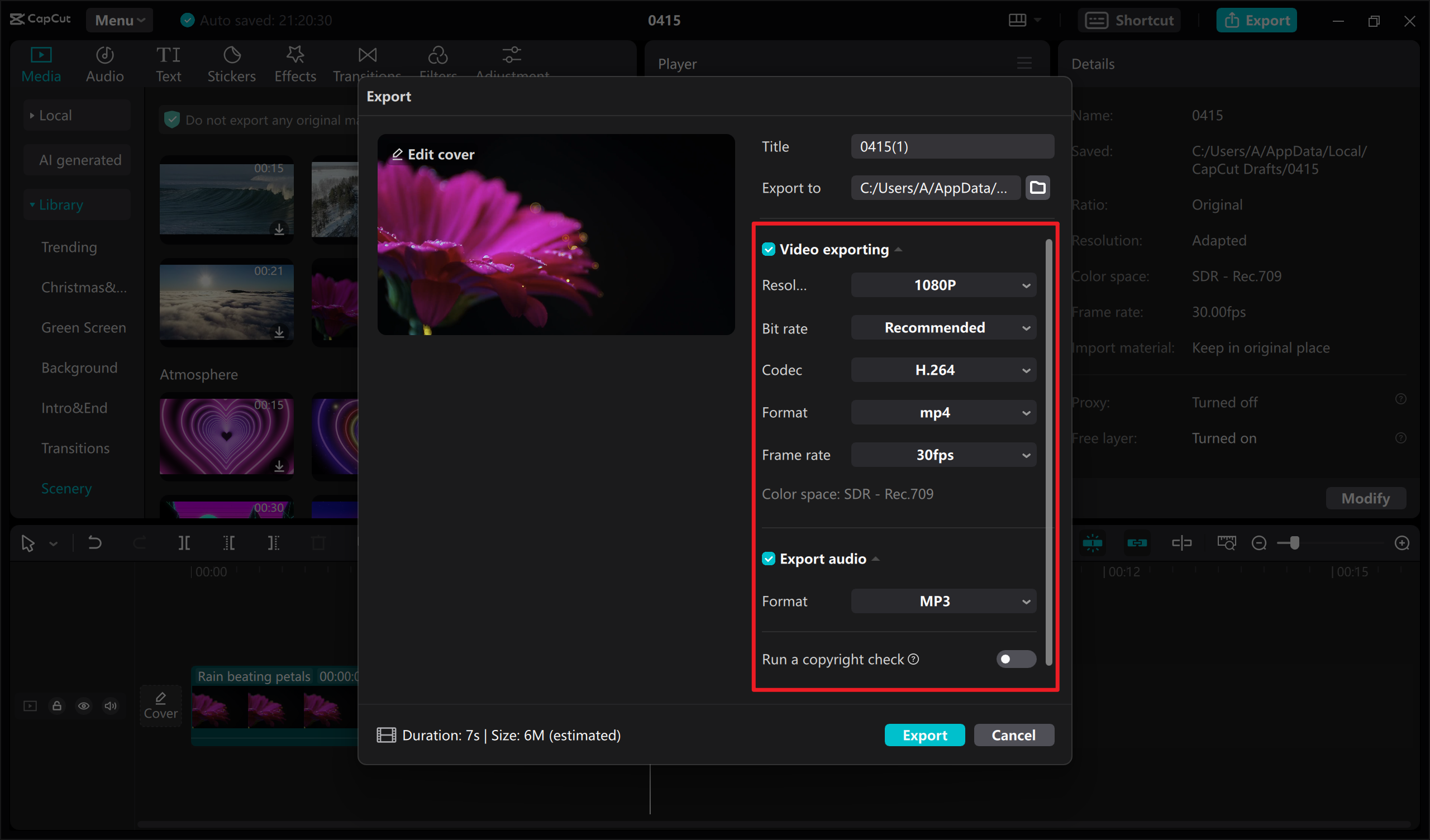This screenshot has height=840, width=1430.
Task: Select the Text tool
Action: (x=168, y=63)
